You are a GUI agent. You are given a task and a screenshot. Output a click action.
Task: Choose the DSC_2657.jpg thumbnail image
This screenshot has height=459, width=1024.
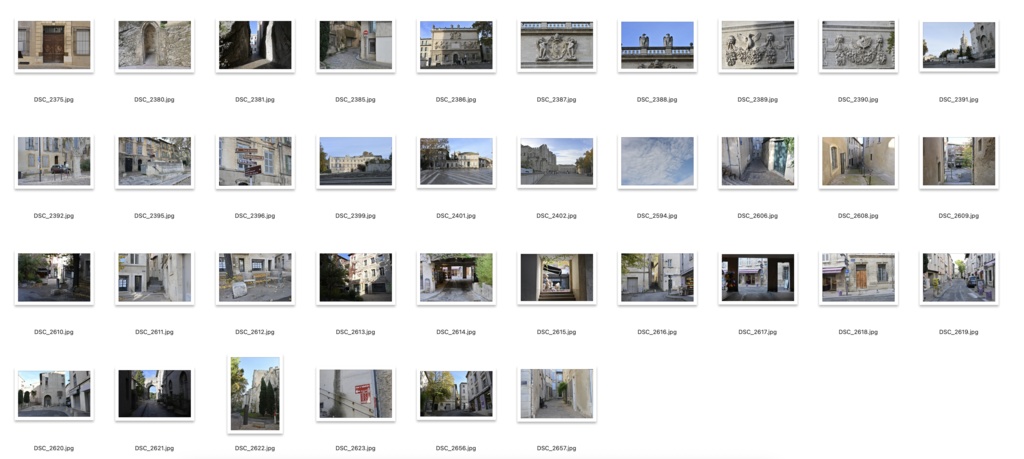557,394
